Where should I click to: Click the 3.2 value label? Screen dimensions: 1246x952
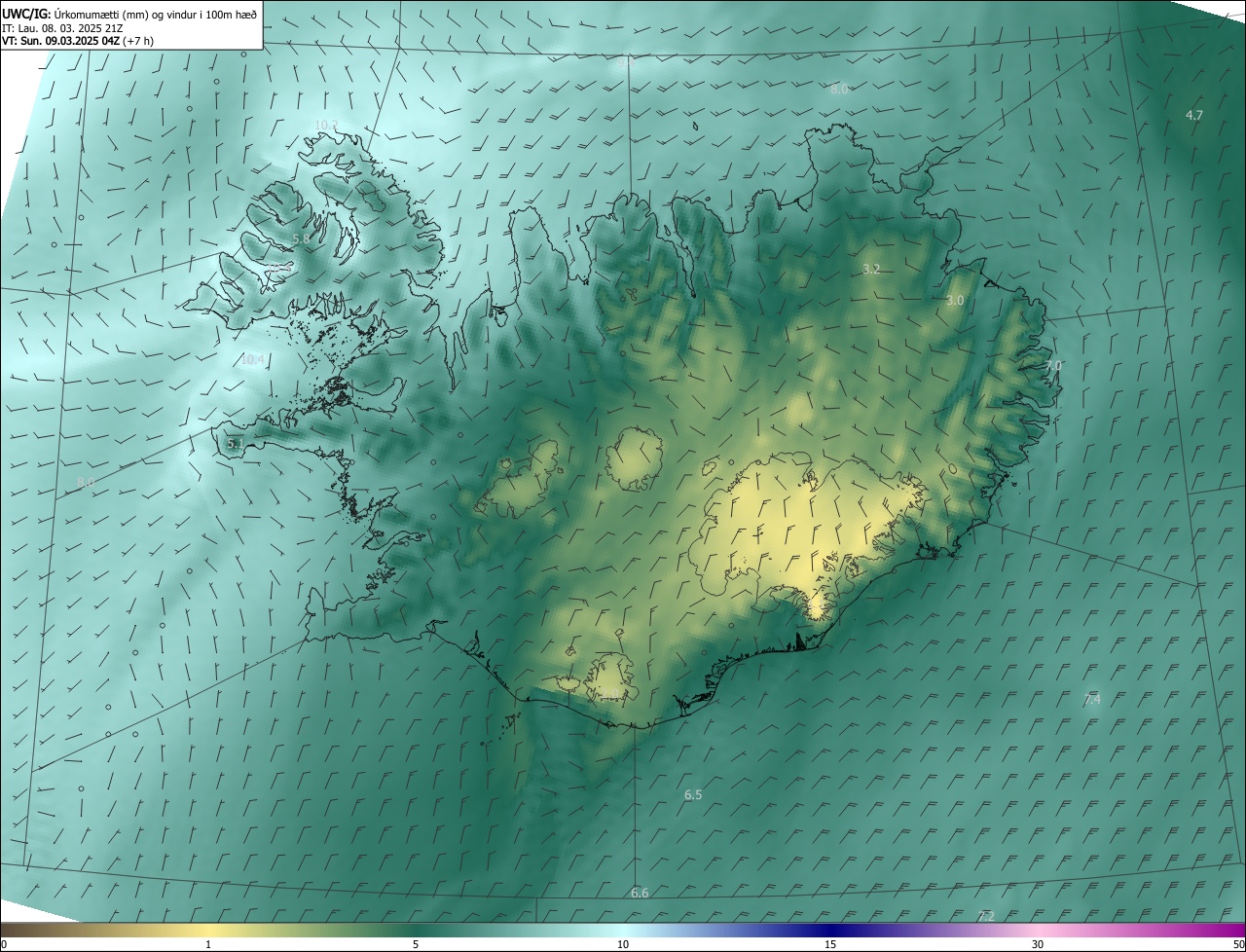coord(871,269)
